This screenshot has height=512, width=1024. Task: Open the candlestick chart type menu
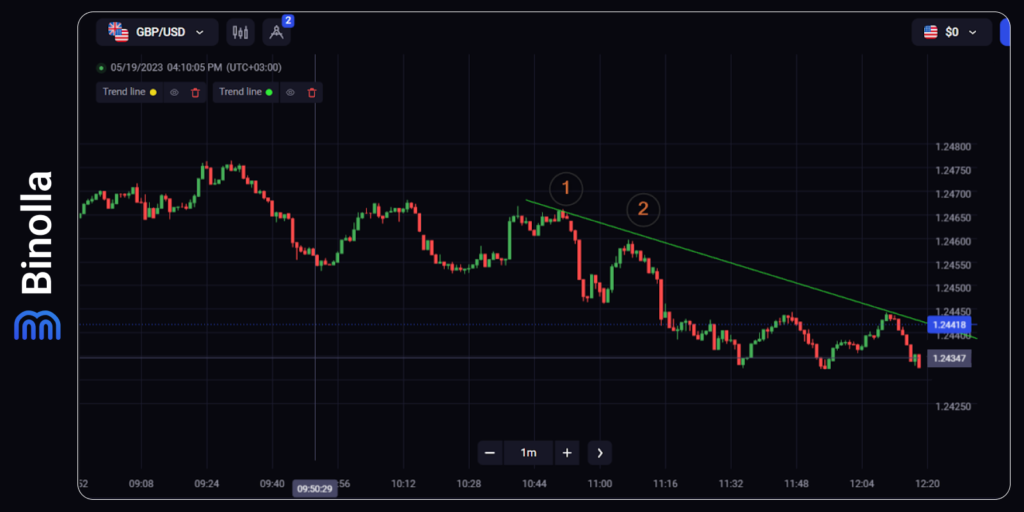240,32
